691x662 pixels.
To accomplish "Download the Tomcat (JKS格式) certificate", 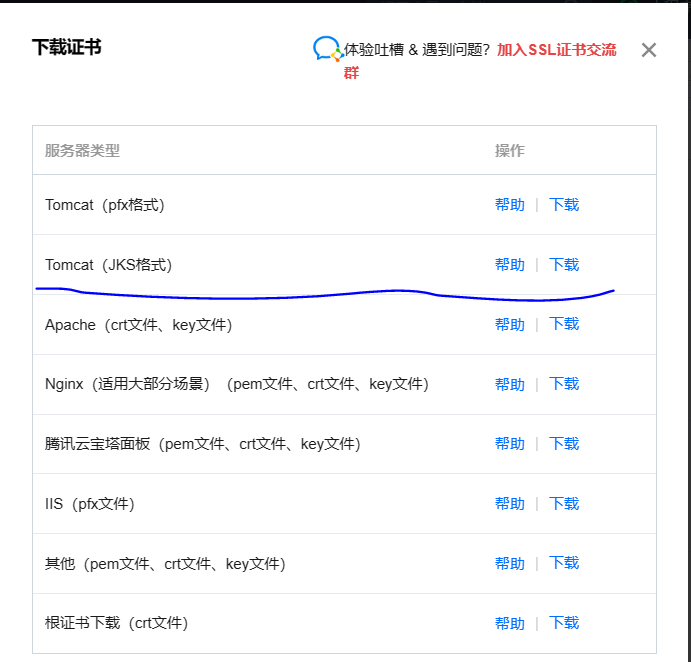I will 564,265.
